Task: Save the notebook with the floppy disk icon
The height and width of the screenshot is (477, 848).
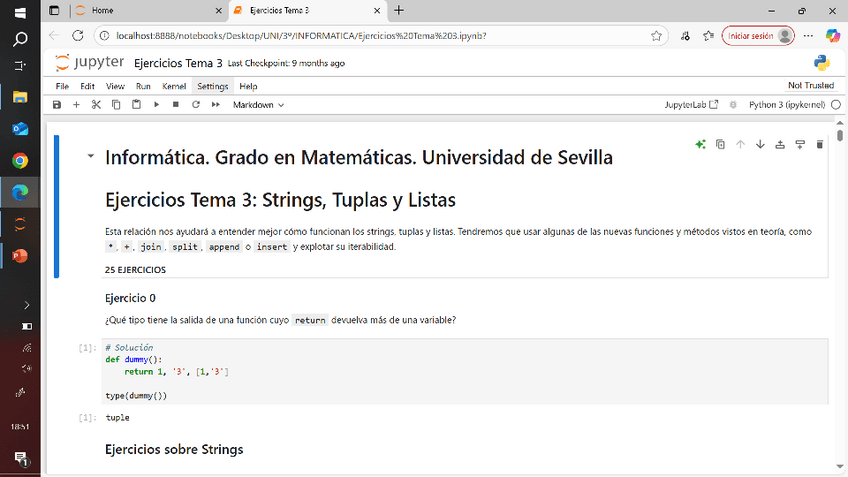Action: coord(57,104)
